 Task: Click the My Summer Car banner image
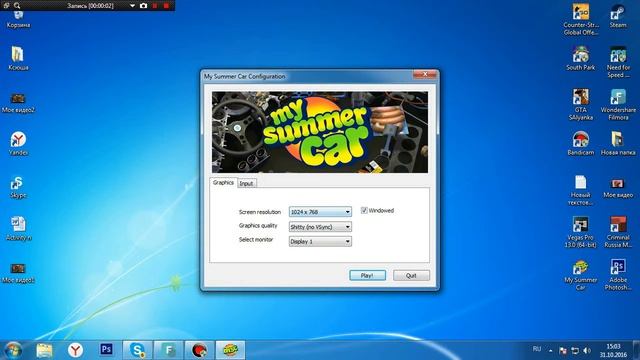click(x=320, y=132)
